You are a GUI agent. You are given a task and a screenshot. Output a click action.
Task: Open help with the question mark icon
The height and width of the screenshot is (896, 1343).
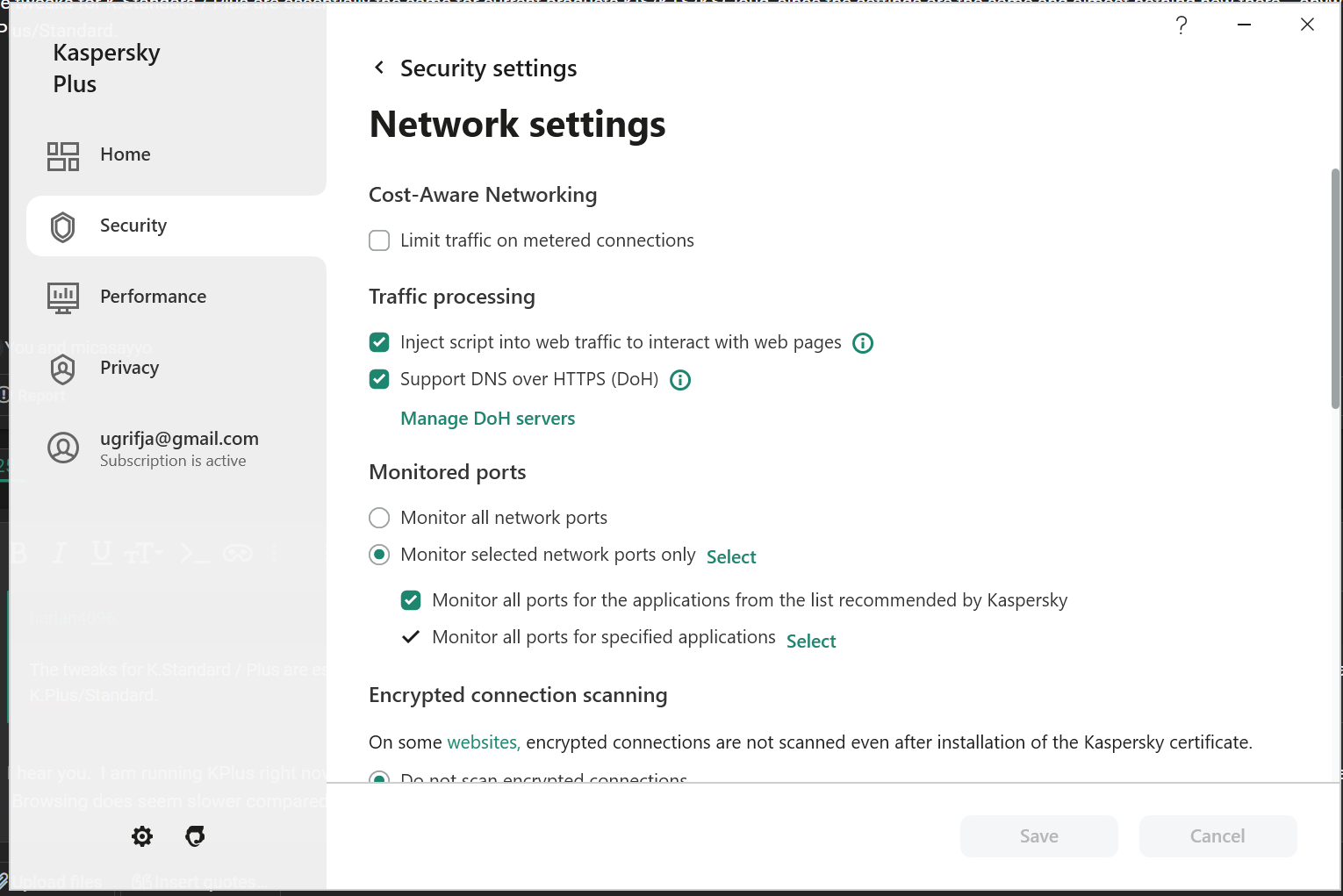[1181, 25]
